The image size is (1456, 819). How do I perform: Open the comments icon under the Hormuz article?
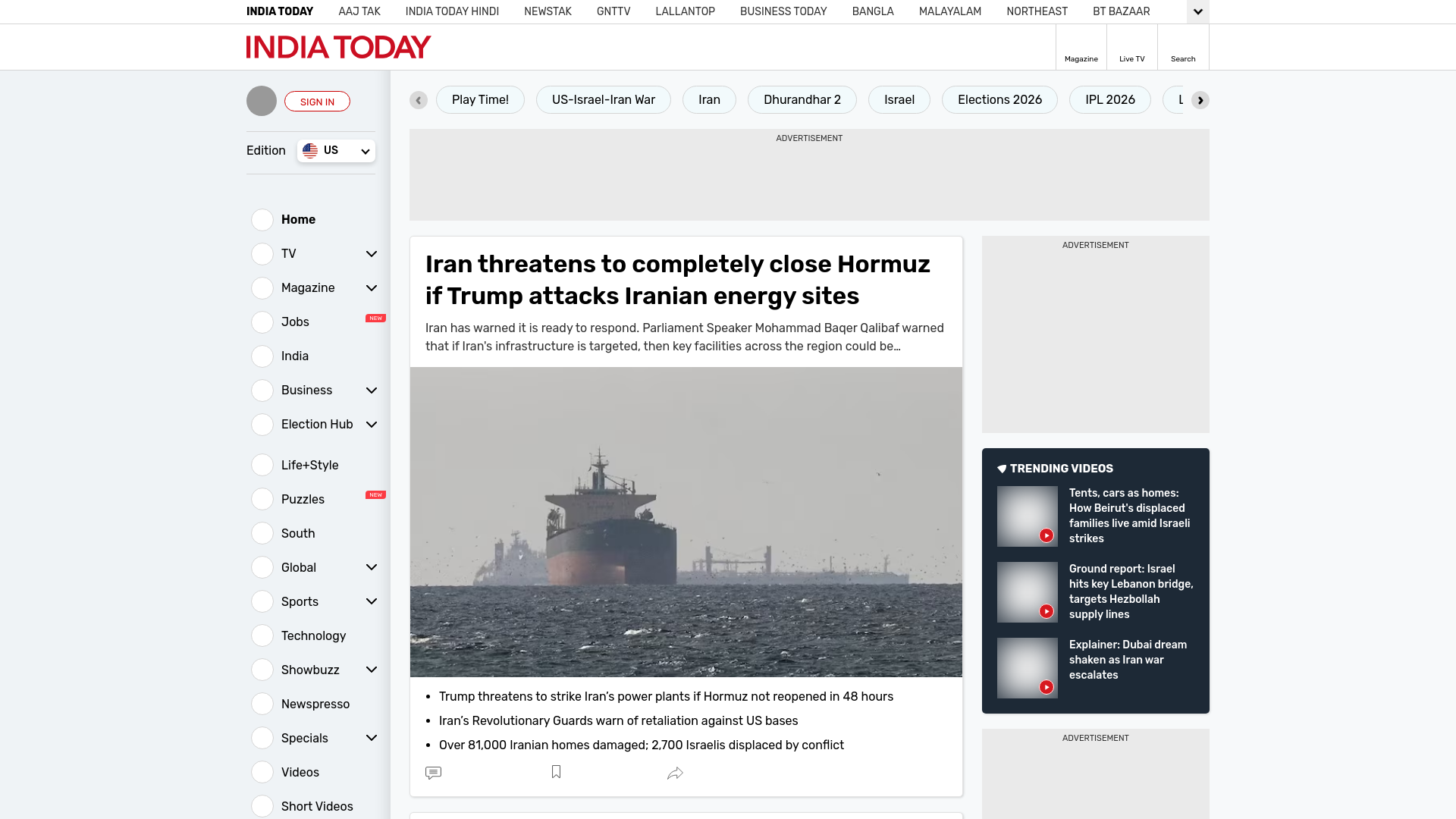pyautogui.click(x=433, y=773)
